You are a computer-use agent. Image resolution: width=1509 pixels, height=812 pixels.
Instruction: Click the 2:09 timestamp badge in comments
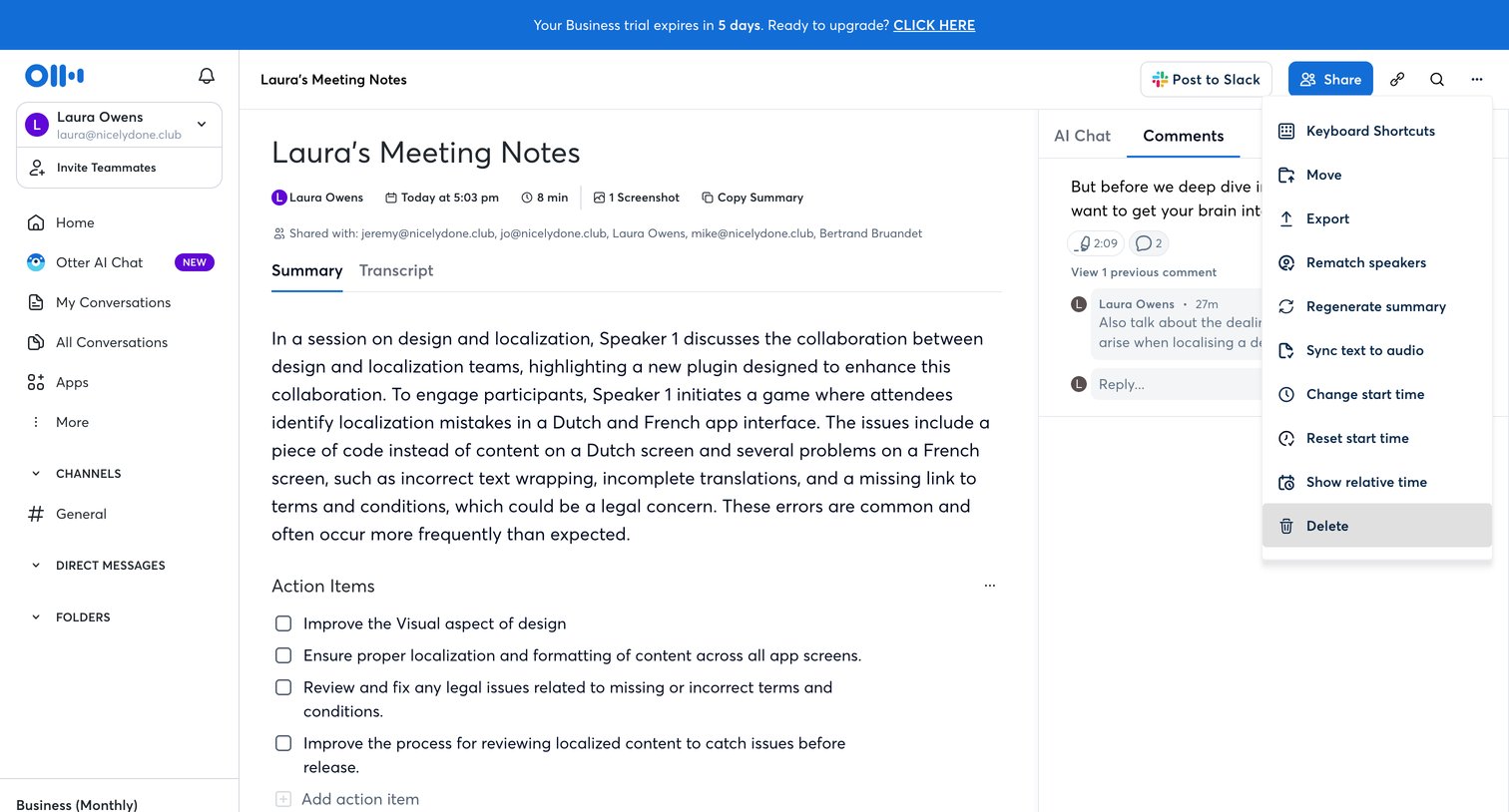click(x=1096, y=243)
